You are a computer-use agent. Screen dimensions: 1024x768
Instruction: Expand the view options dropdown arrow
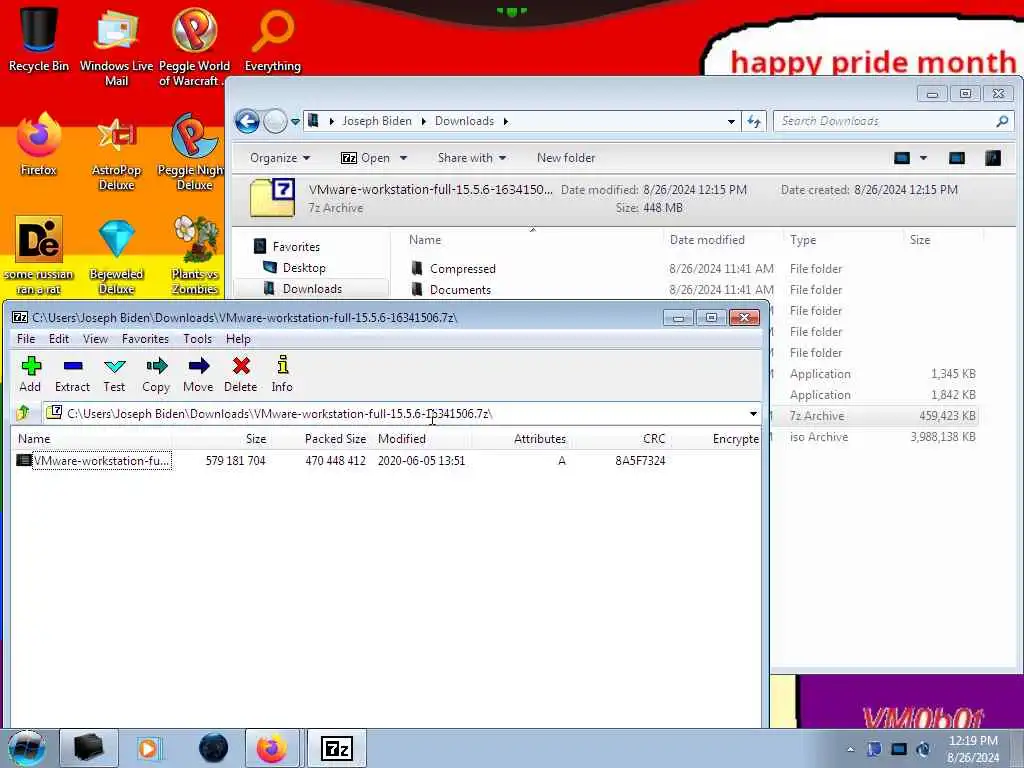point(923,158)
